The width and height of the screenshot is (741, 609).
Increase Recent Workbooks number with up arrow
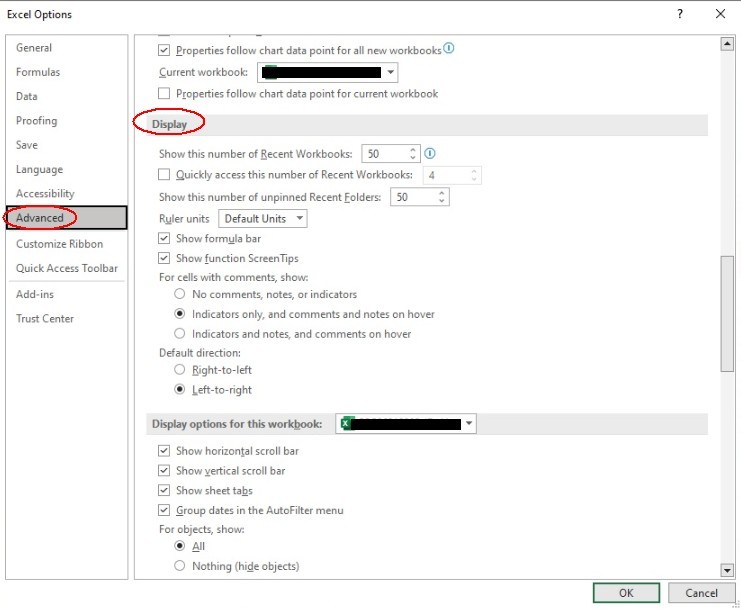click(413, 150)
